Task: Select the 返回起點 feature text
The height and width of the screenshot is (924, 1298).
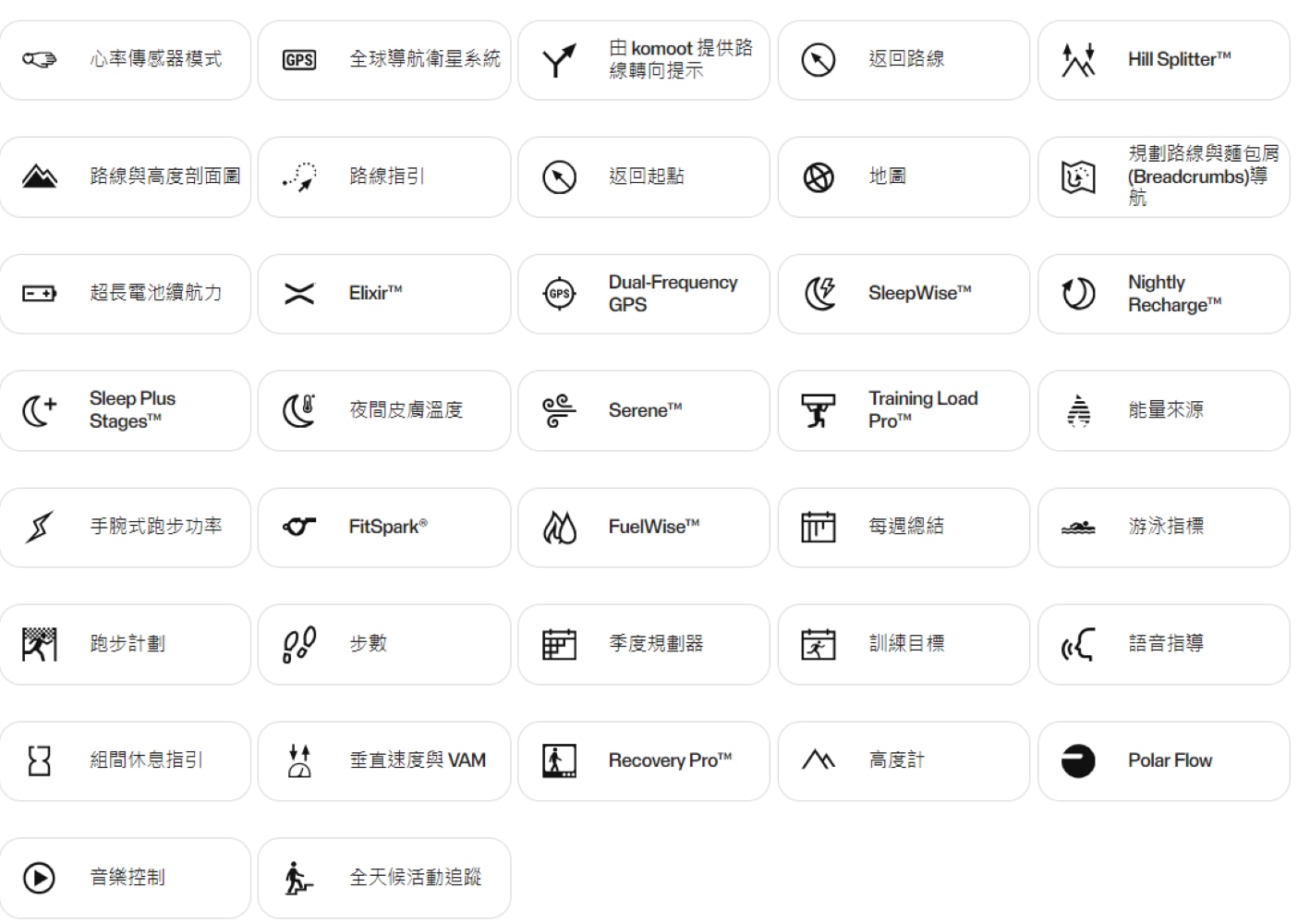Action: [x=647, y=176]
